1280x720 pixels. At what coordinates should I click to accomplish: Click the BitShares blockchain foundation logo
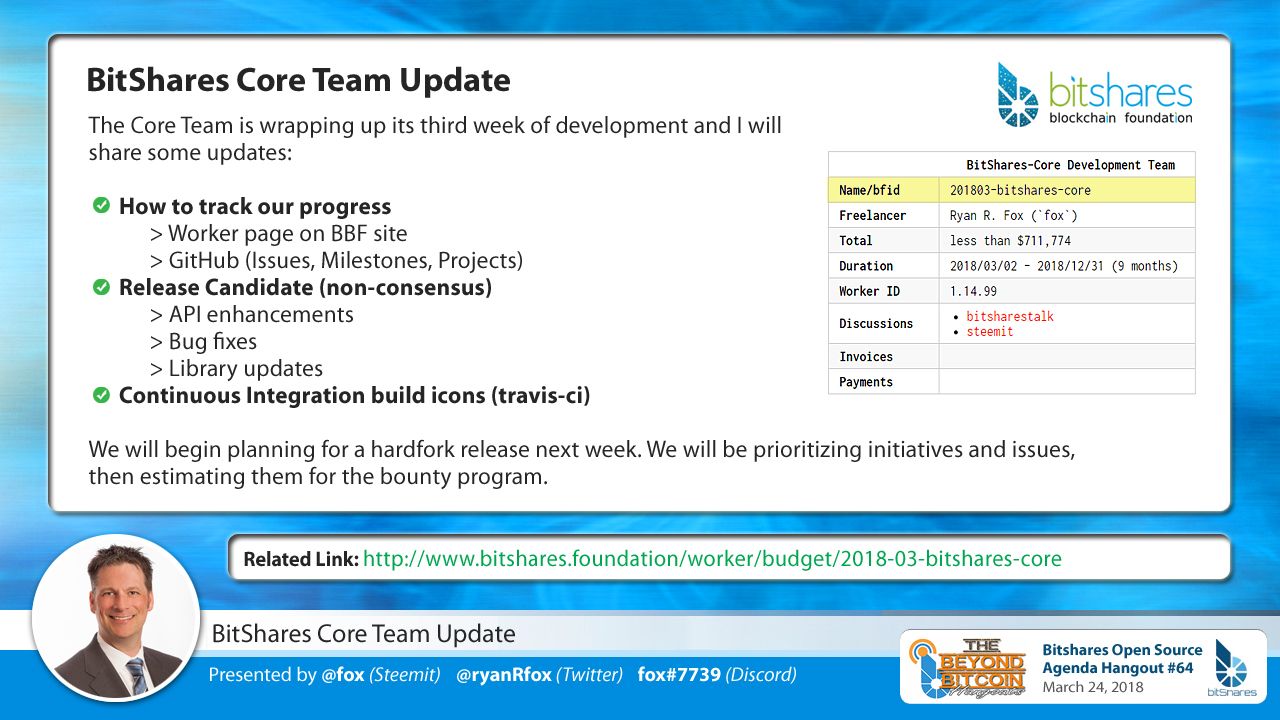tap(1095, 95)
